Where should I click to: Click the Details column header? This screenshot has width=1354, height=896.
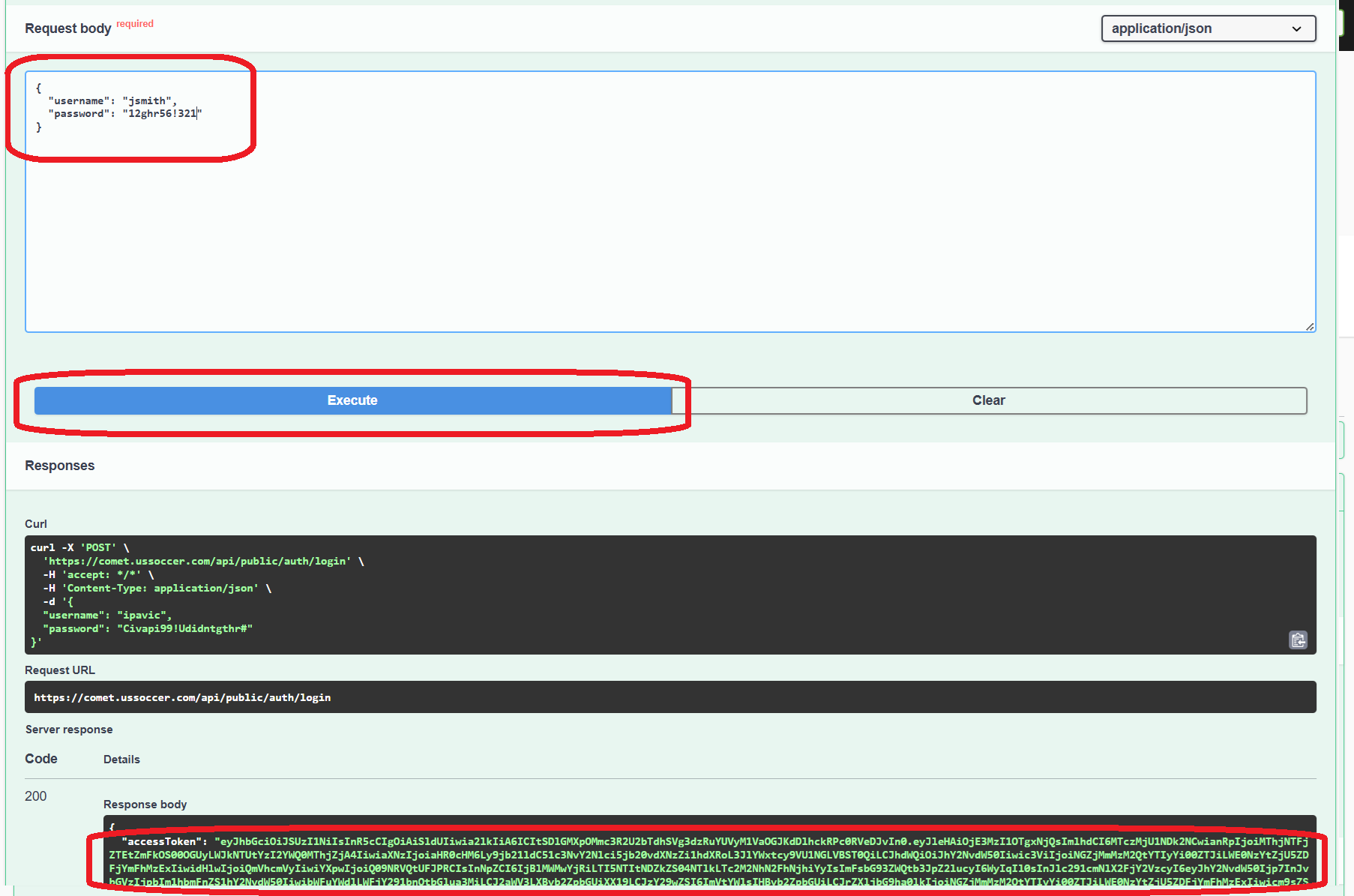tap(121, 760)
